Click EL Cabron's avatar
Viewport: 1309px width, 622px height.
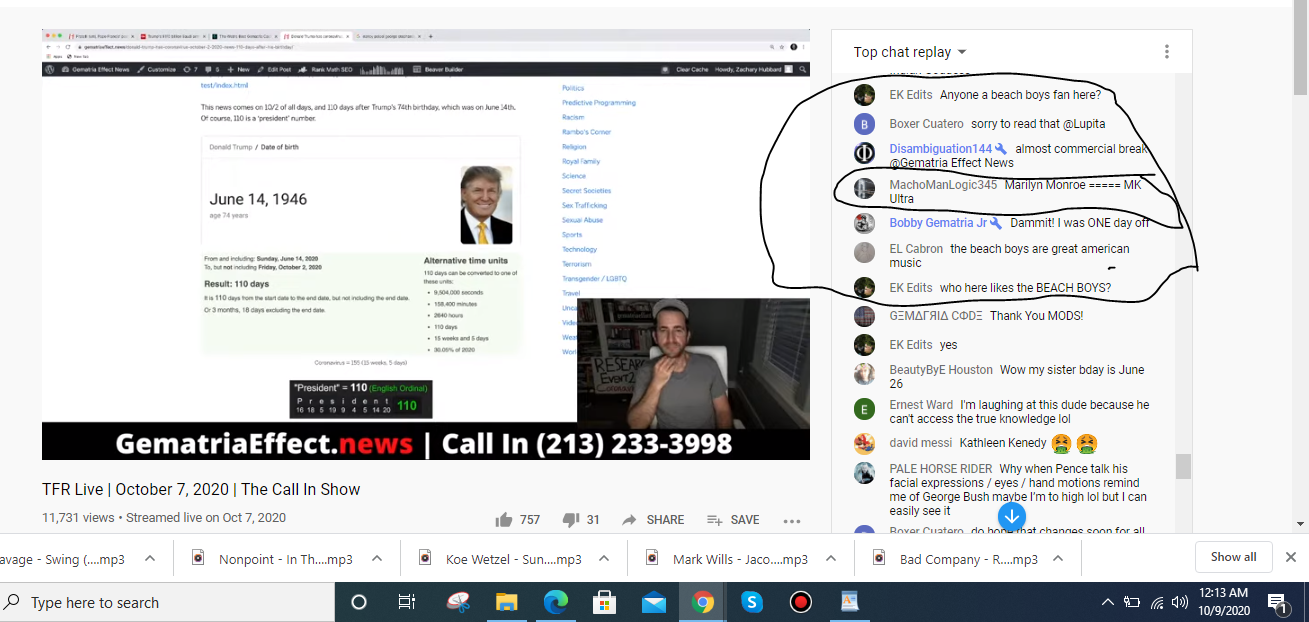pyautogui.click(x=865, y=252)
